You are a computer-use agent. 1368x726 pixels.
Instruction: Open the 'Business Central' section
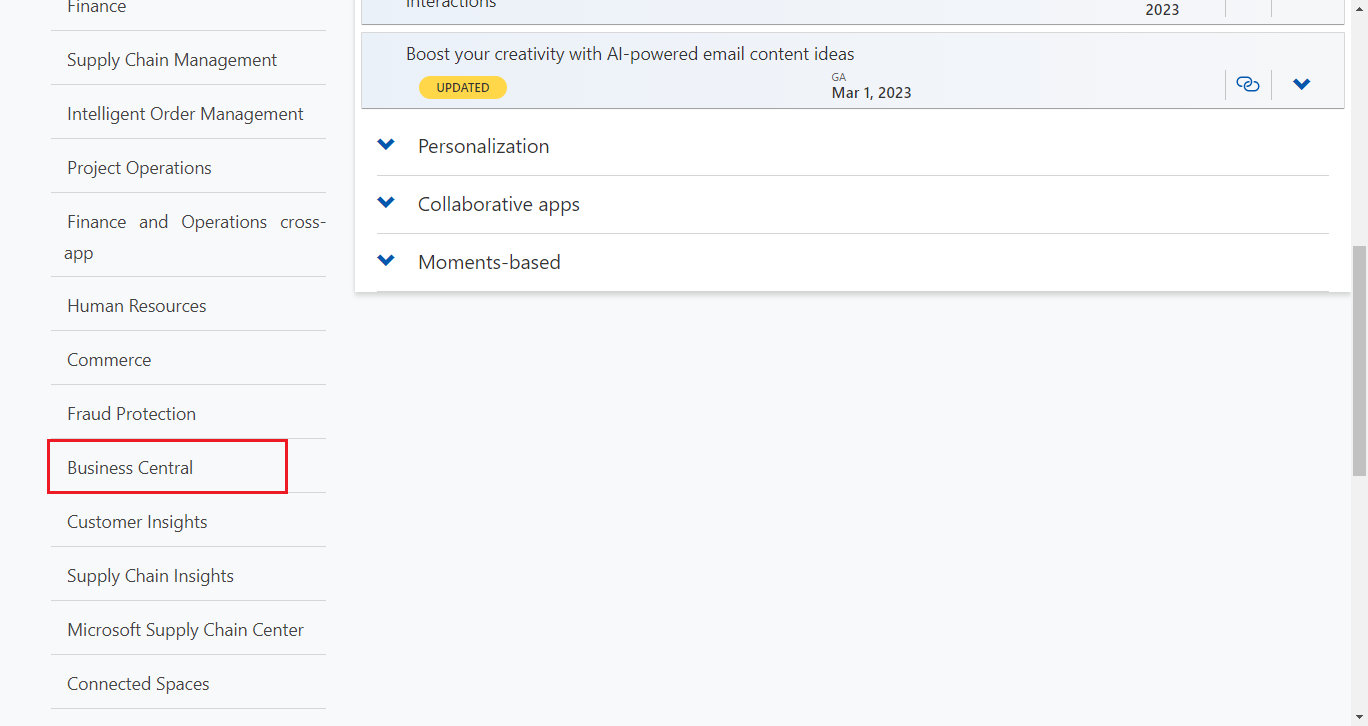pyautogui.click(x=129, y=467)
